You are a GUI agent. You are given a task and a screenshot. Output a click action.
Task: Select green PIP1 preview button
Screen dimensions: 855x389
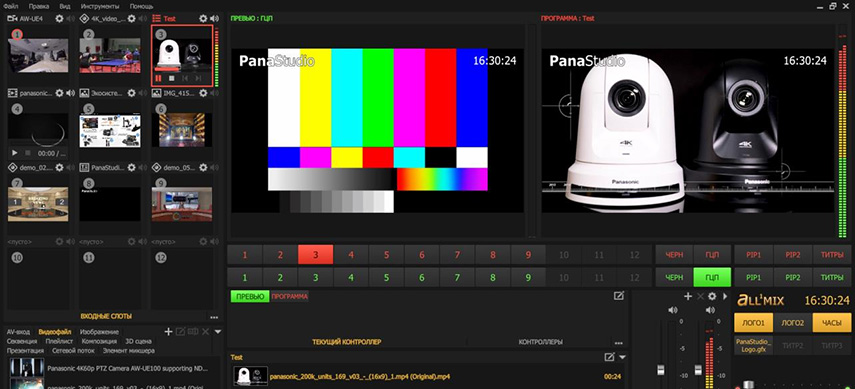(x=754, y=278)
